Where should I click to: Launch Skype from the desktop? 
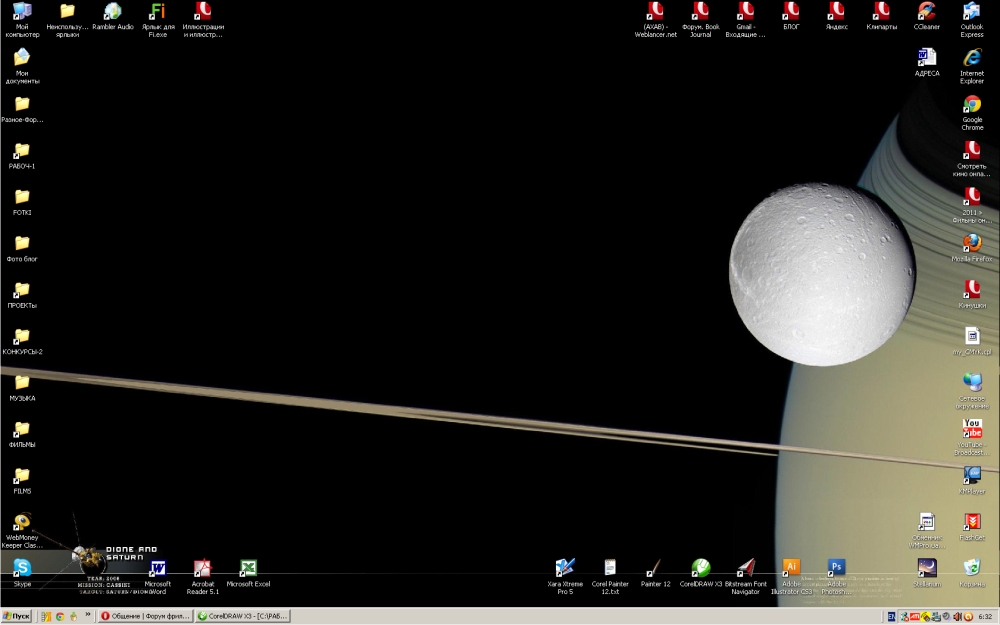[22, 573]
